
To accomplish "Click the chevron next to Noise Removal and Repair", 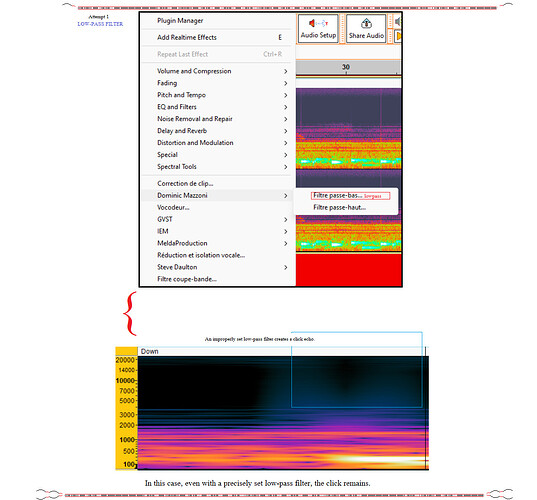I will (x=285, y=119).
